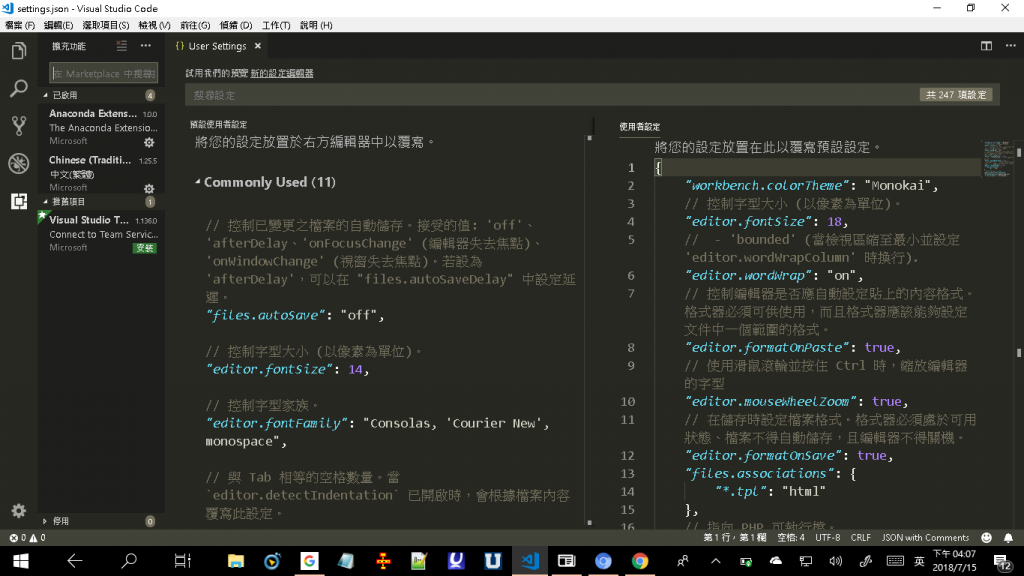Expand the disabled extensions section

(101, 521)
